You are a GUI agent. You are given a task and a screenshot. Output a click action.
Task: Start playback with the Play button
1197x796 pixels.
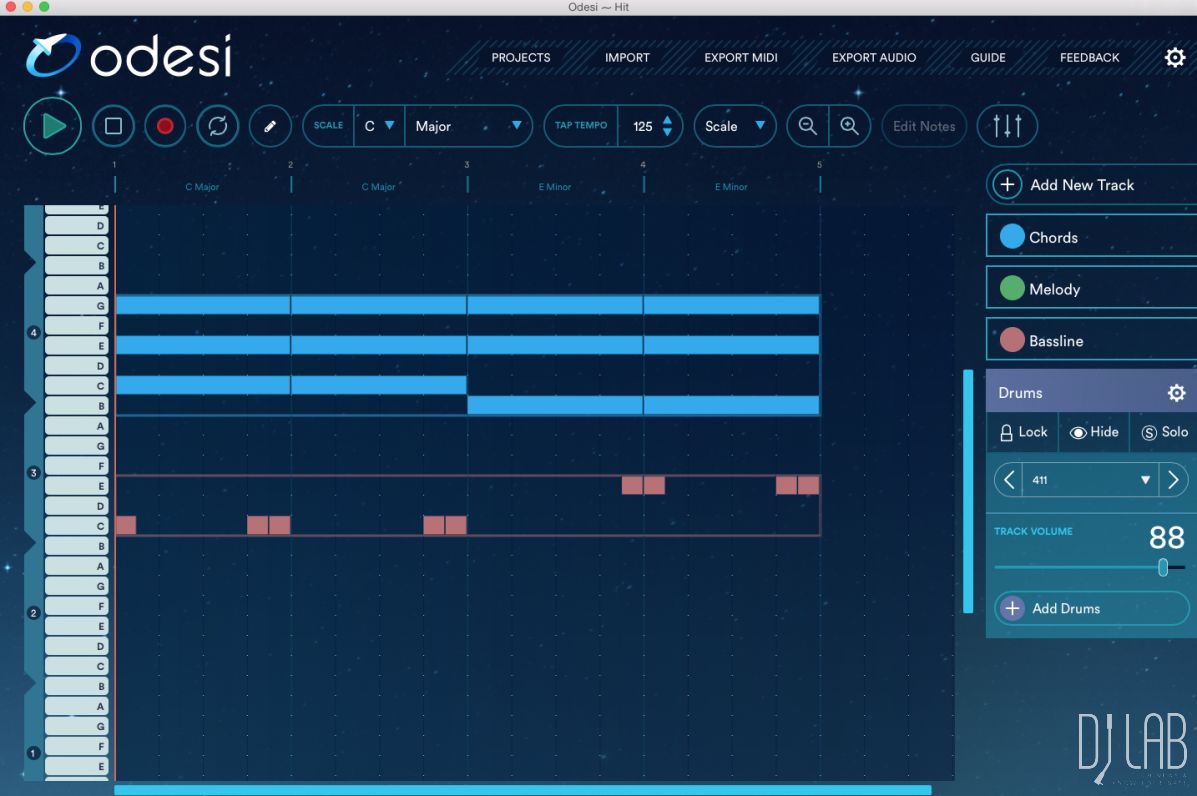click(51, 126)
